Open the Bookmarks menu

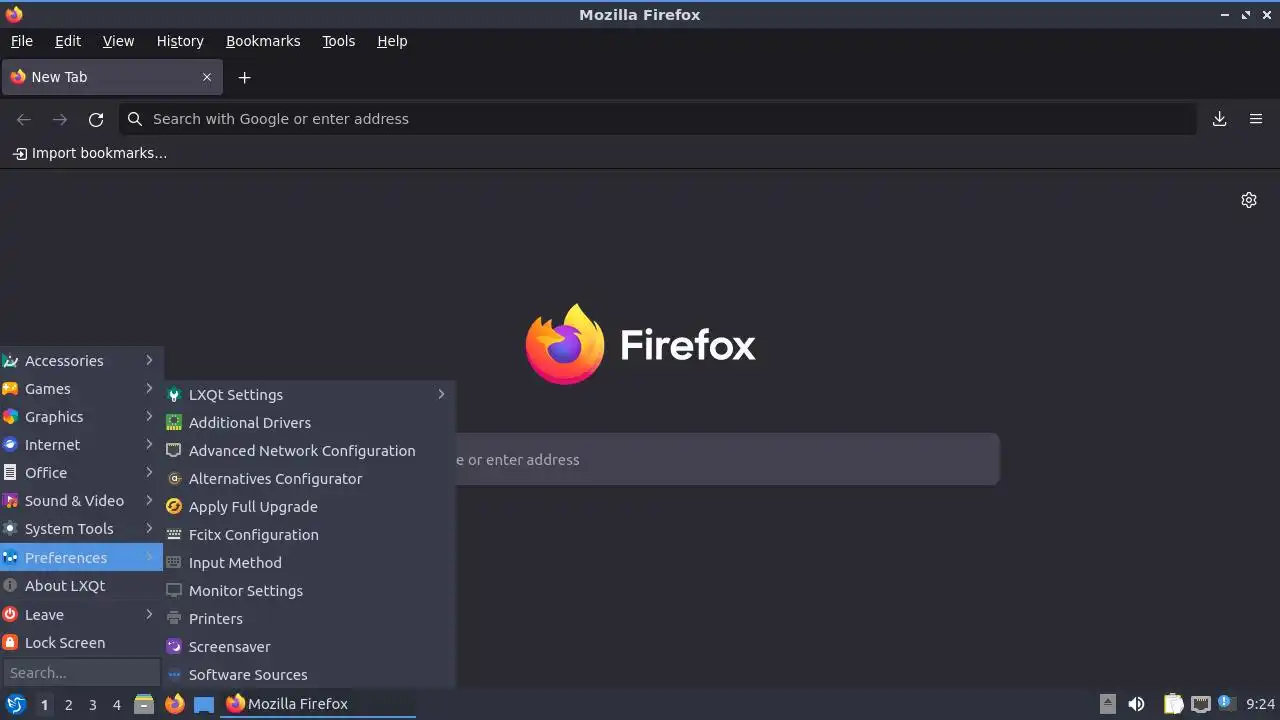pos(263,41)
